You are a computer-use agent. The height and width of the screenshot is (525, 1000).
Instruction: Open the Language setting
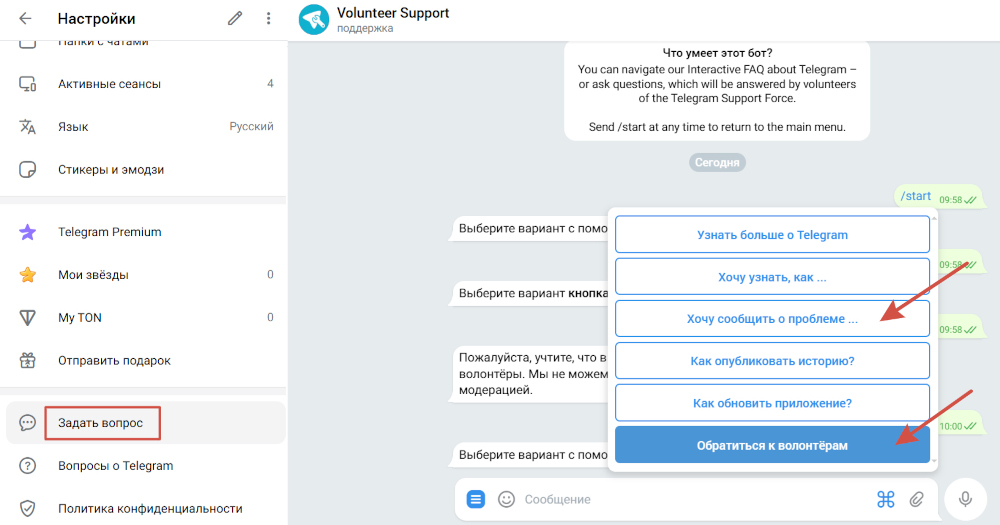[x=143, y=126]
